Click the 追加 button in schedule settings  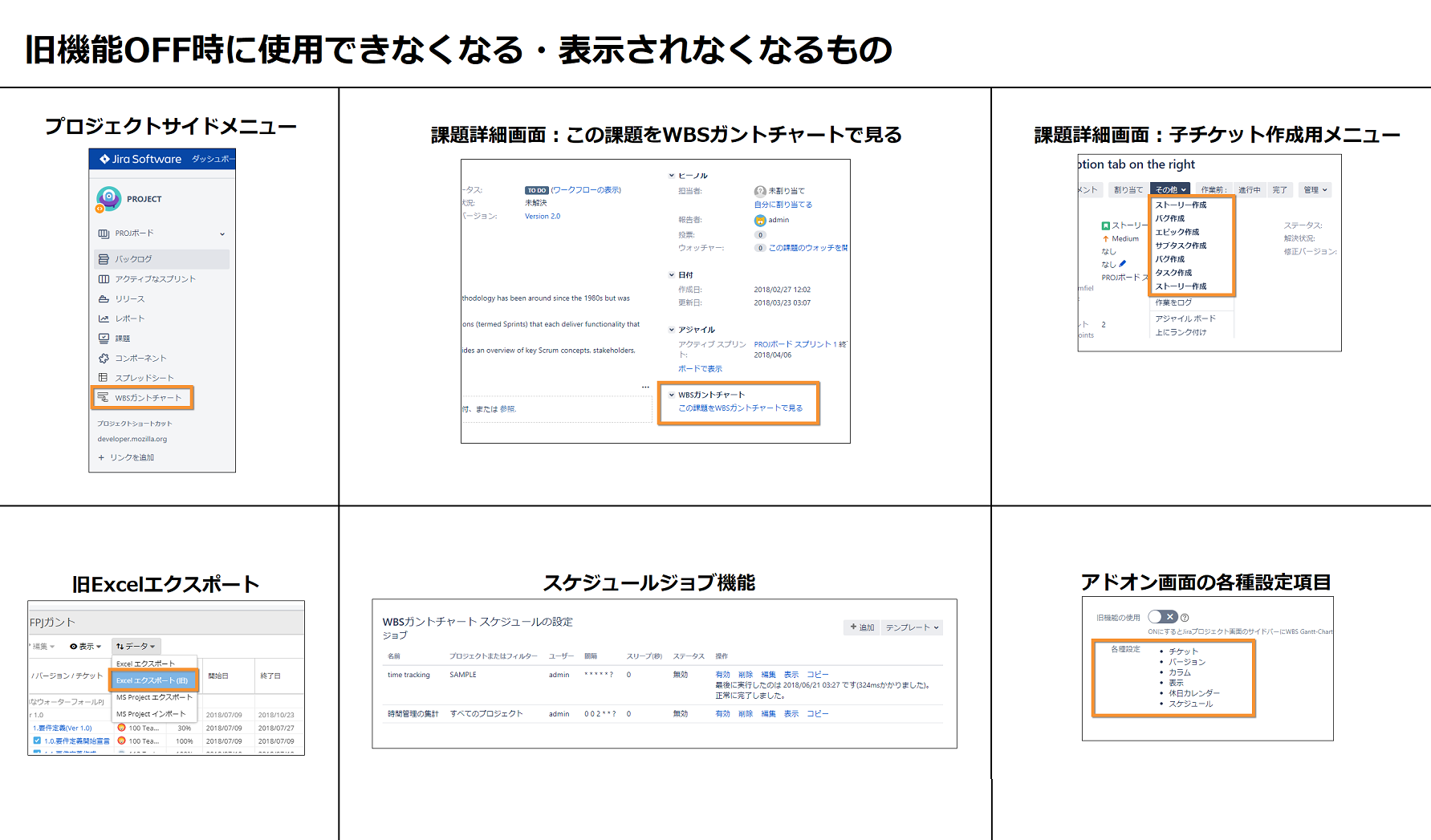861,627
